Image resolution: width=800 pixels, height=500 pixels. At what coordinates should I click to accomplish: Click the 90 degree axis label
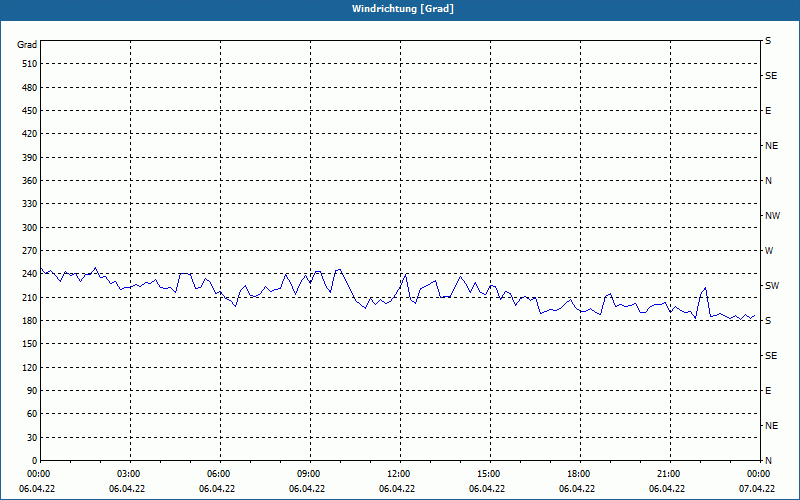tap(32, 391)
